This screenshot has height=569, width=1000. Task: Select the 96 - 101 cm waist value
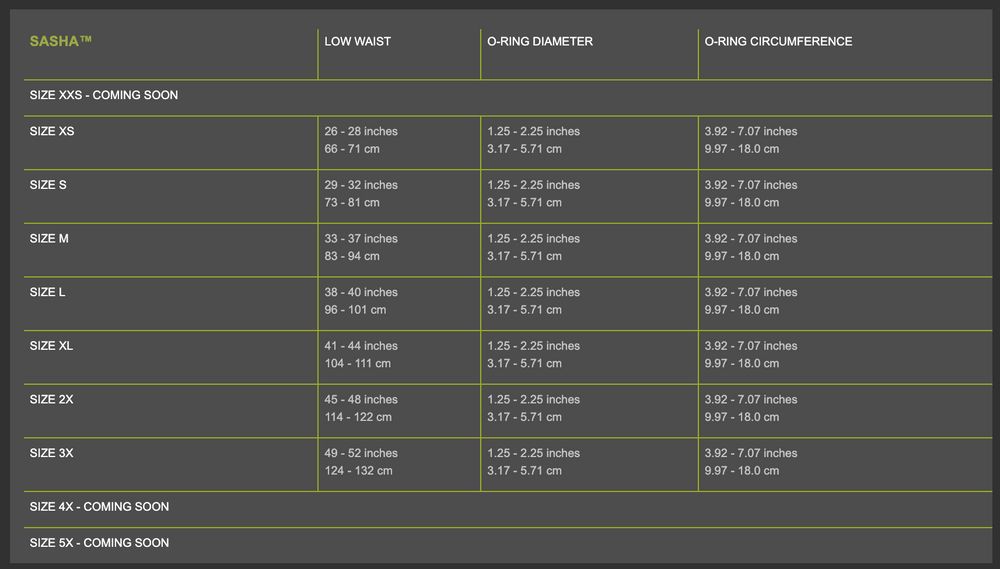pos(355,310)
